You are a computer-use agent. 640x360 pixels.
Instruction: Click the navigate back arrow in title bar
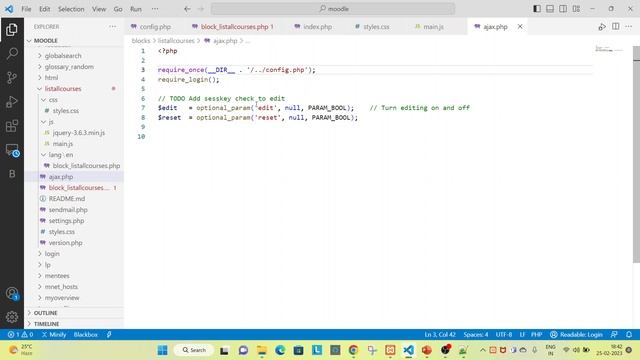coord(187,9)
